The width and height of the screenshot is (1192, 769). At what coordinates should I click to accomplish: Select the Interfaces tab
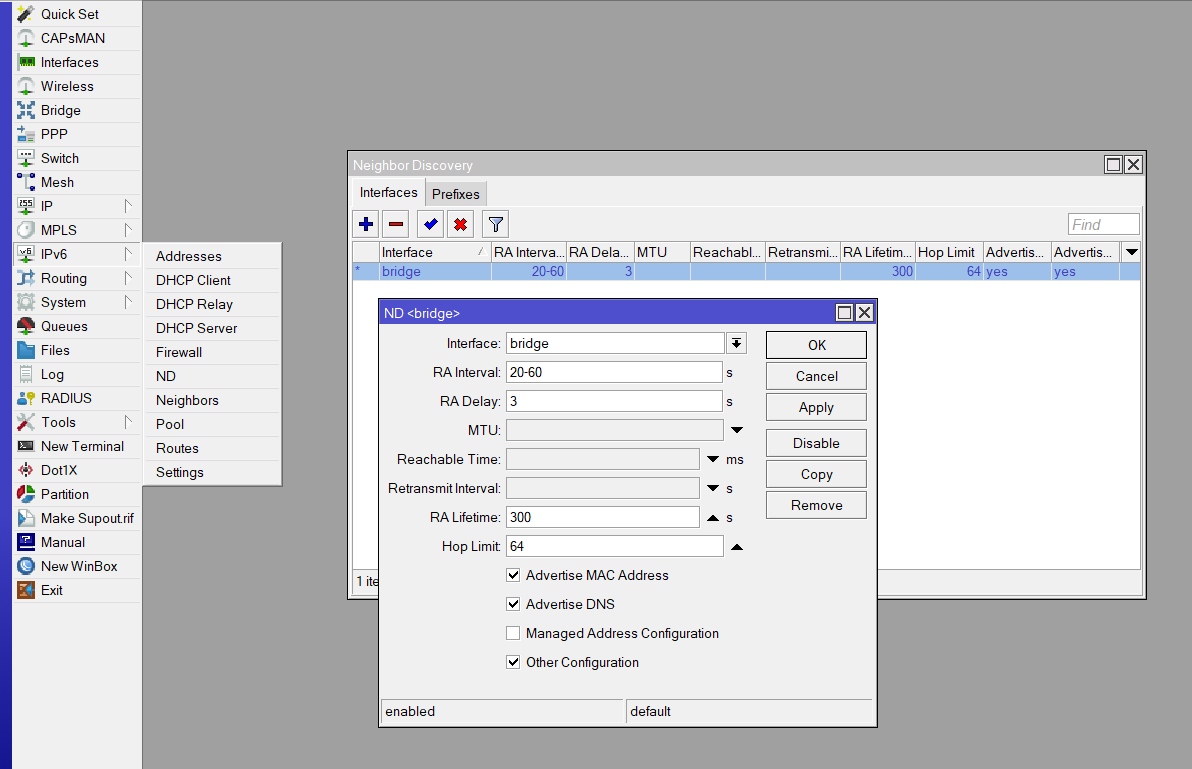[388, 192]
